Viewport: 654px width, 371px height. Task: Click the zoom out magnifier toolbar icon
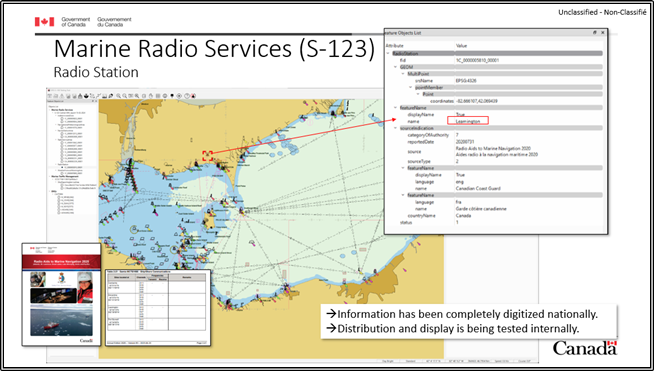pyautogui.click(x=125, y=96)
